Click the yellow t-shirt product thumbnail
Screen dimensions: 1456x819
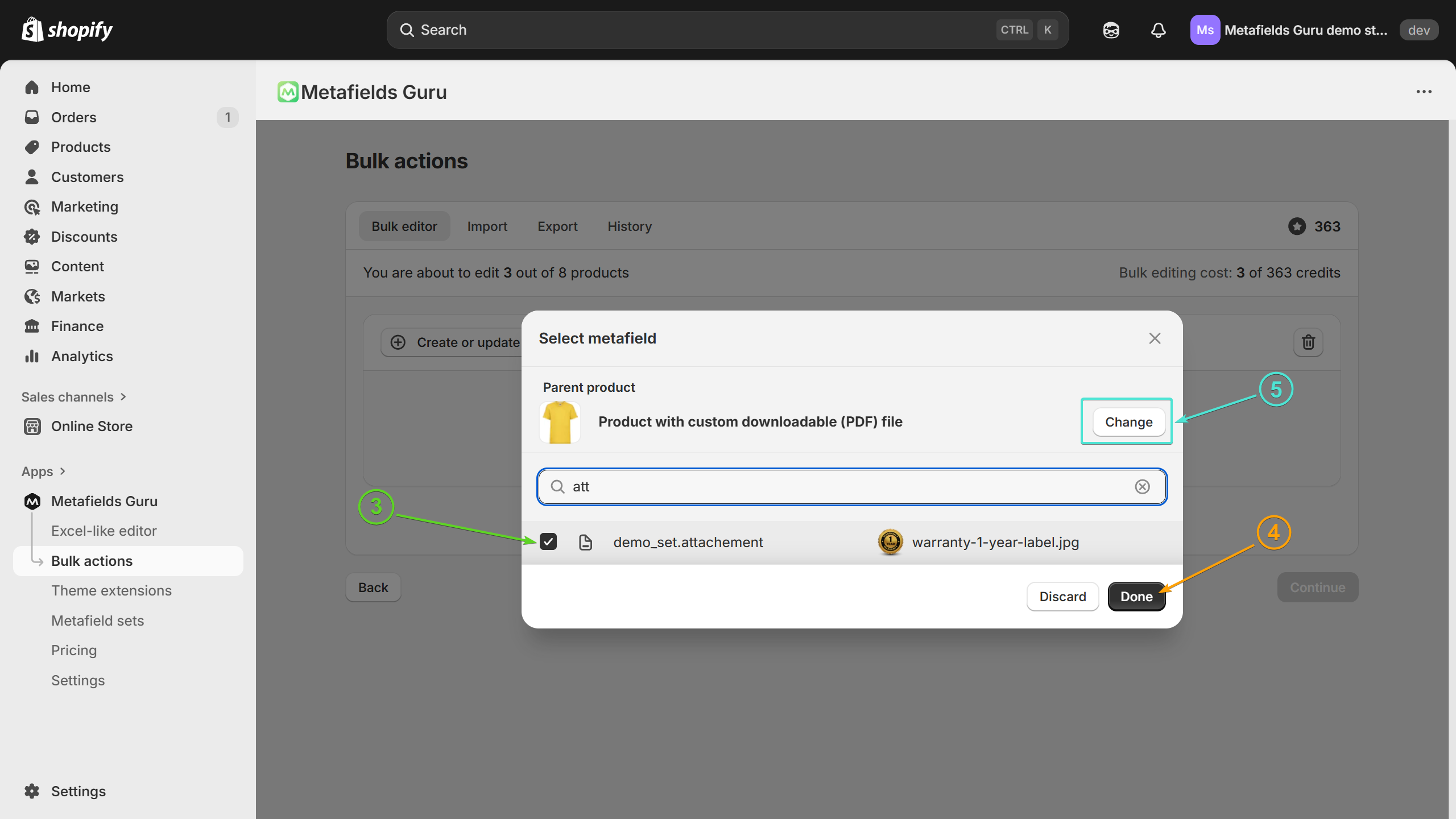560,422
